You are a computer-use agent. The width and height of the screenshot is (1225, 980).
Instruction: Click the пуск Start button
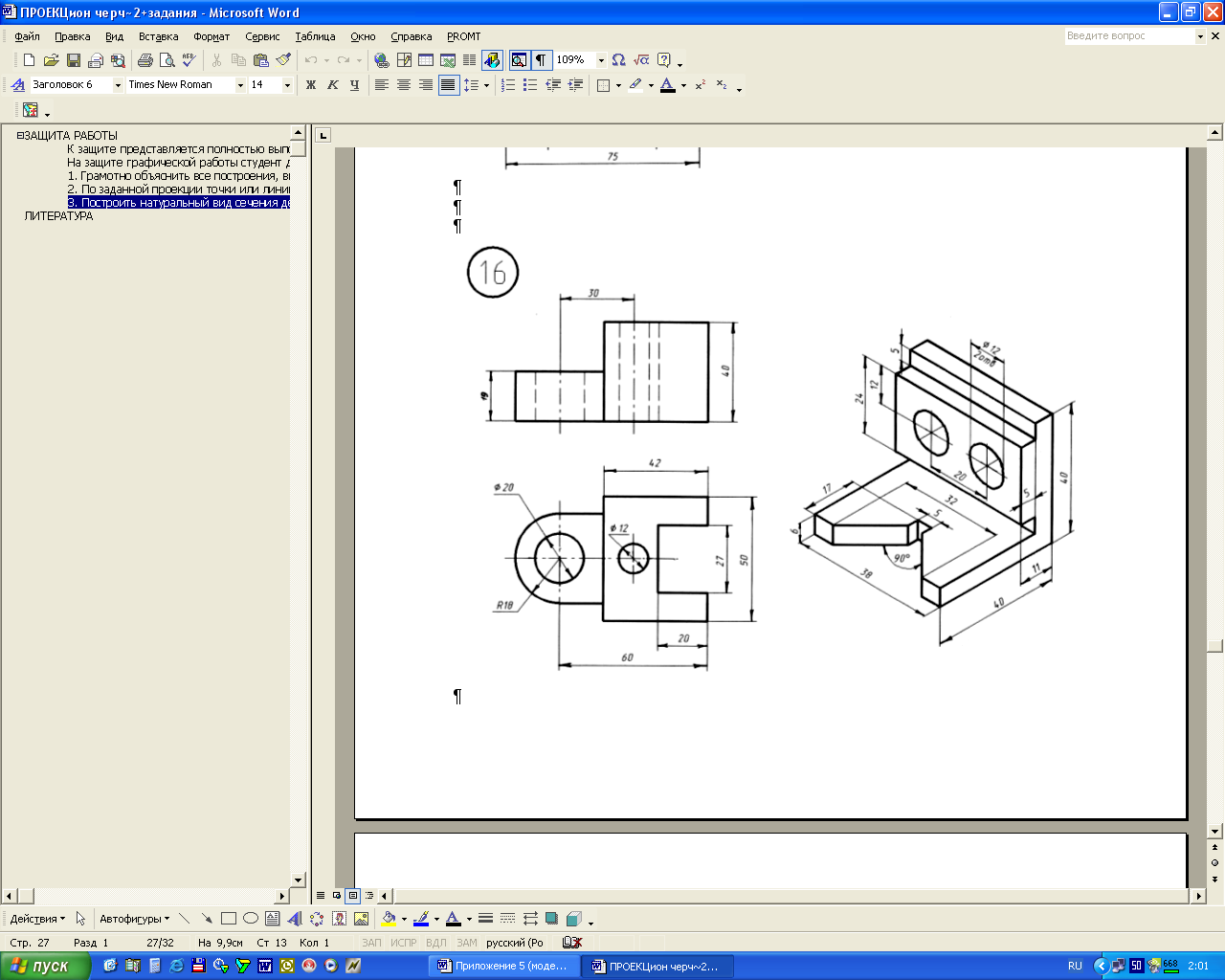(x=45, y=966)
